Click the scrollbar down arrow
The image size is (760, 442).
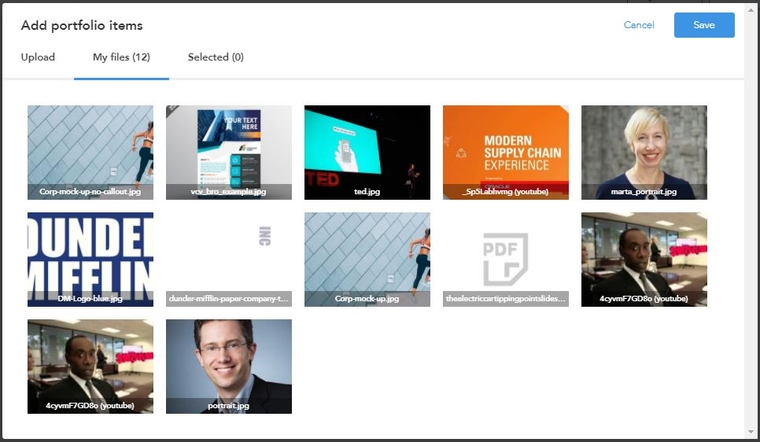pyautogui.click(x=751, y=432)
